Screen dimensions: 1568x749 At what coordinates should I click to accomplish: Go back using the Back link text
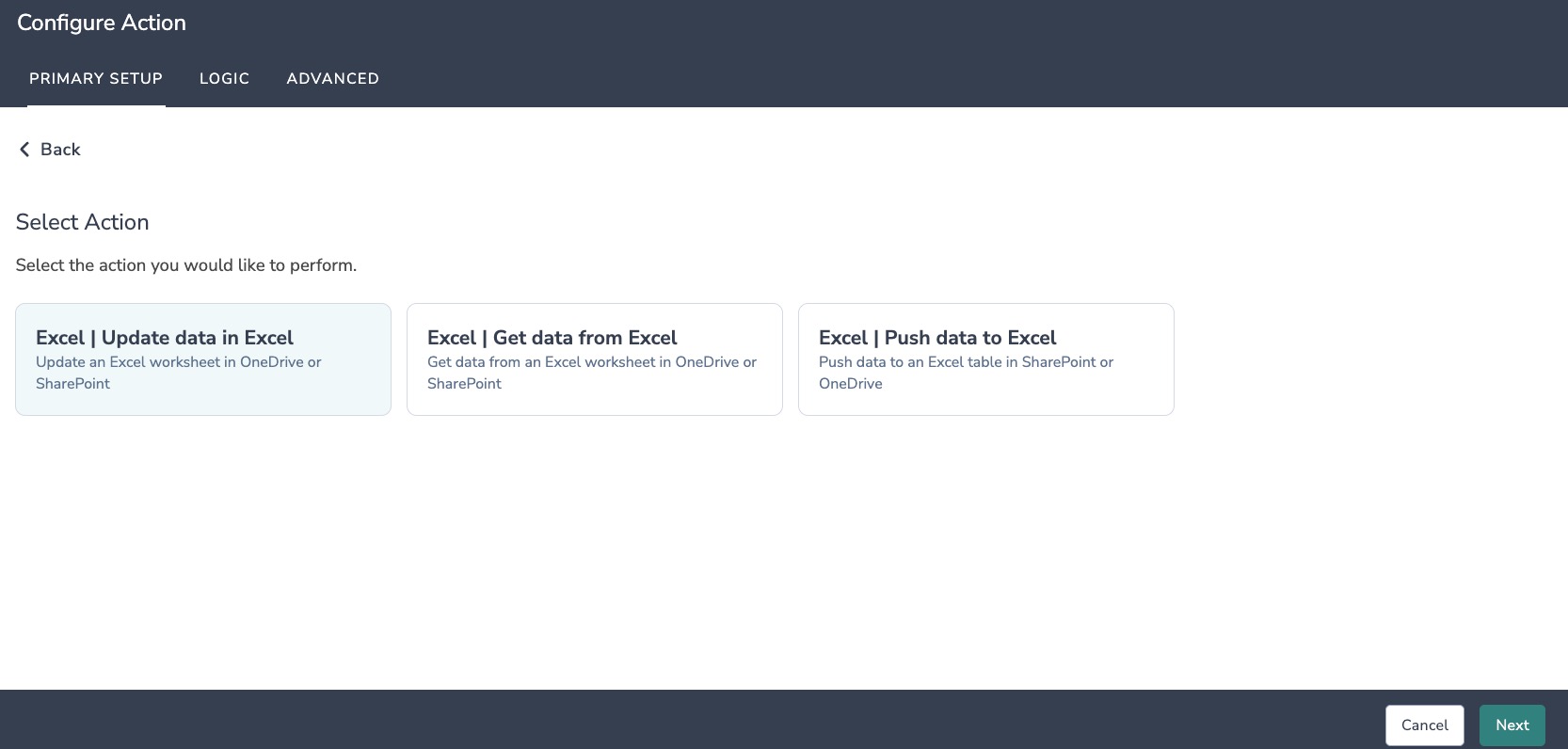[60, 150]
